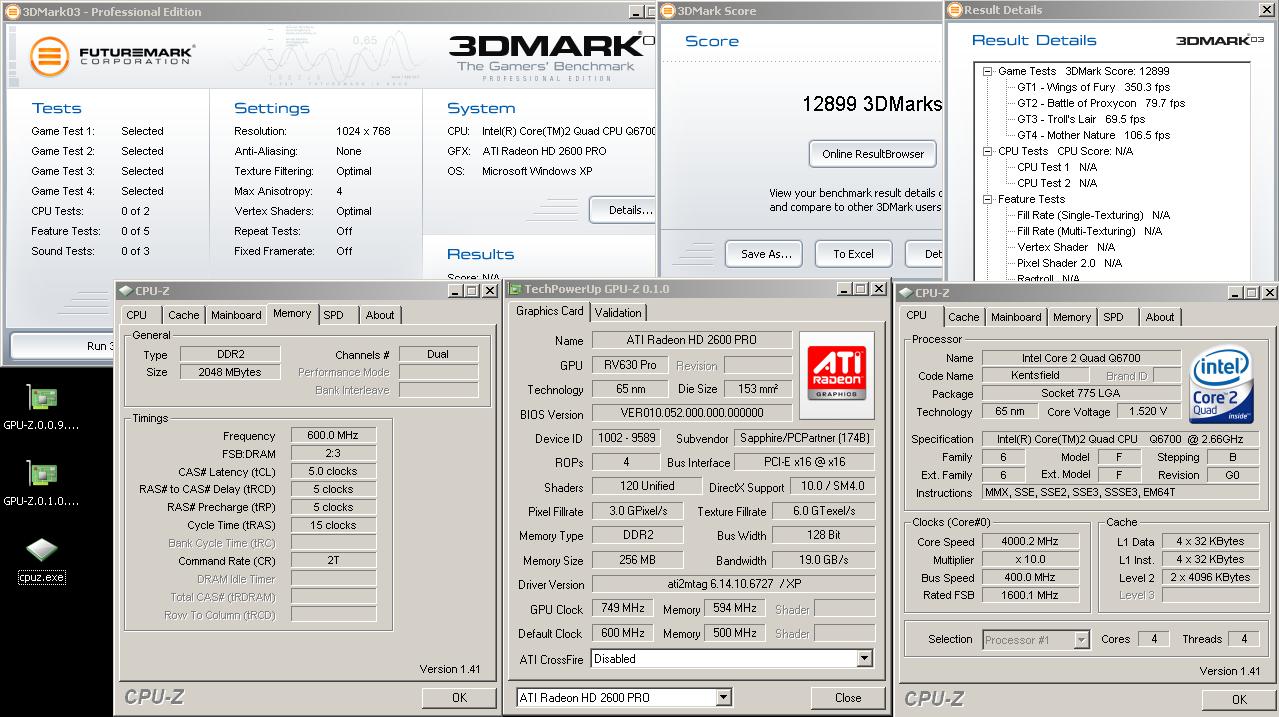Collapse the Feature Tests tree node
The height and width of the screenshot is (717, 1279).
988,199
